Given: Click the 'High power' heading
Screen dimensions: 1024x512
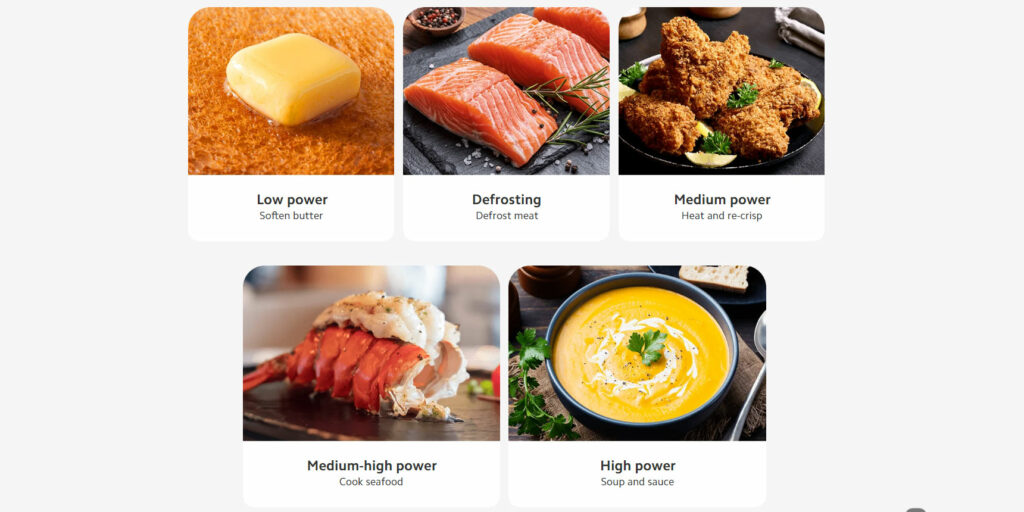Looking at the screenshot, I should click(638, 466).
